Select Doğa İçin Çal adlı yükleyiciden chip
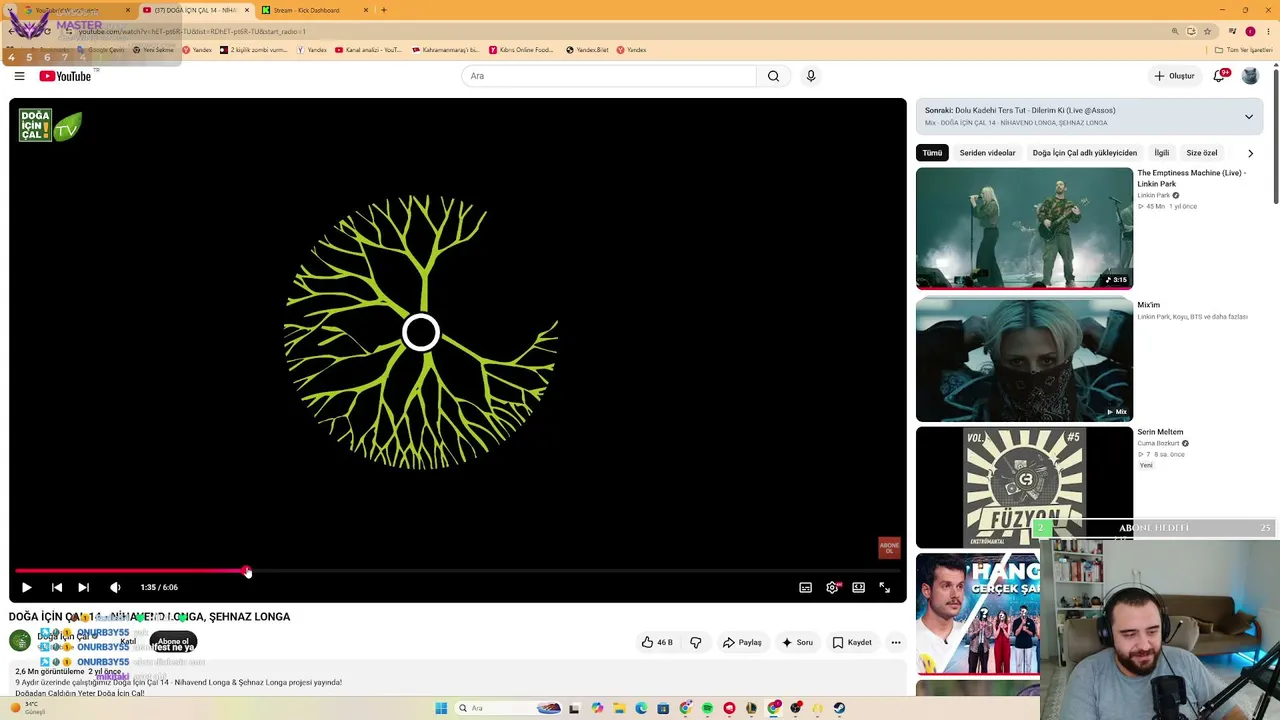This screenshot has height=720, width=1280. point(1084,153)
